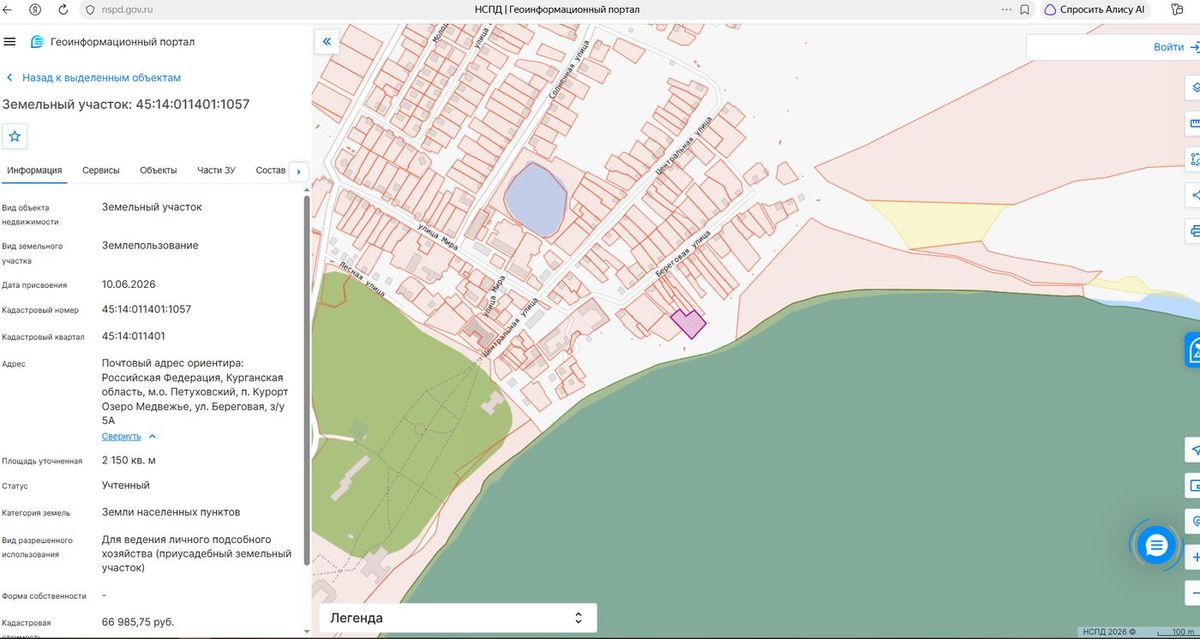Screen dimensions: 1200x639
Task: Click cadastral quarter 45:14:011401 value
Action: 134,336
